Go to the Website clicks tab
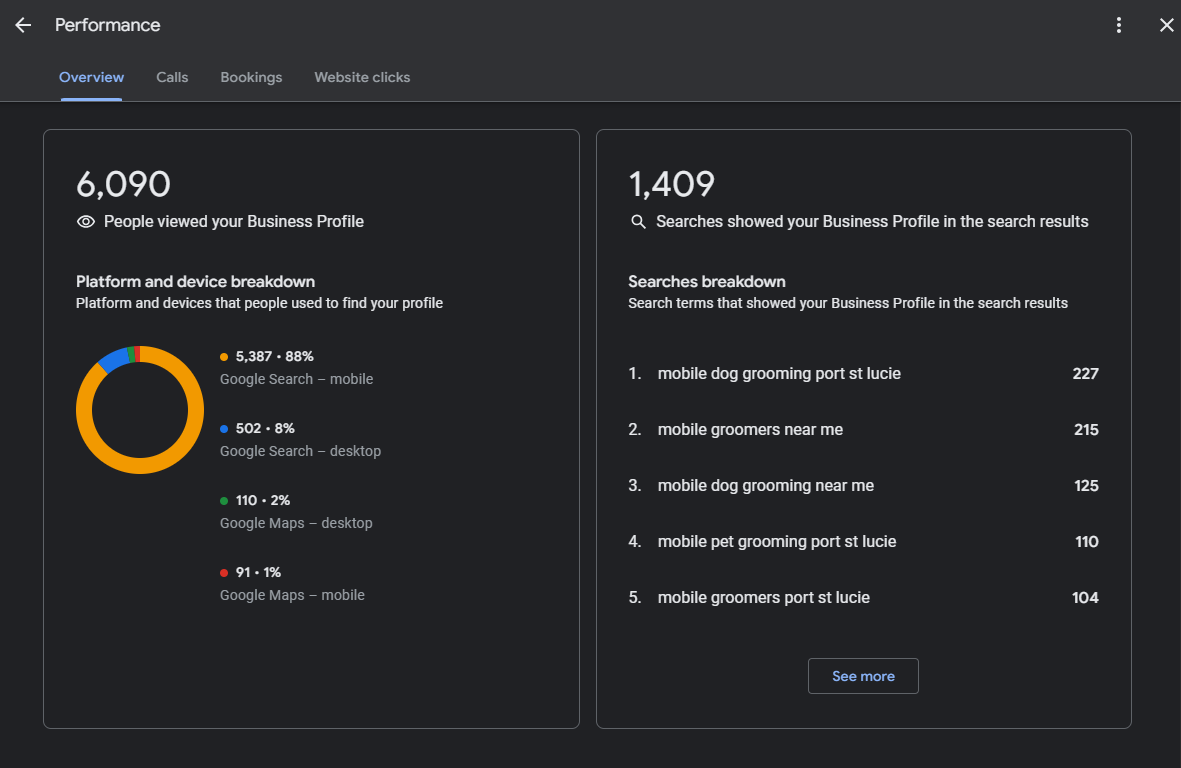This screenshot has width=1181, height=768. point(362,77)
